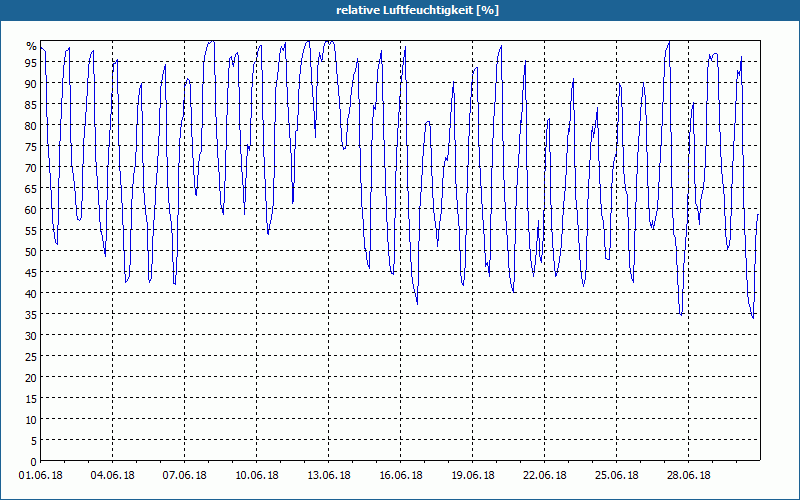Select the 15 y-axis label

(x=32, y=398)
